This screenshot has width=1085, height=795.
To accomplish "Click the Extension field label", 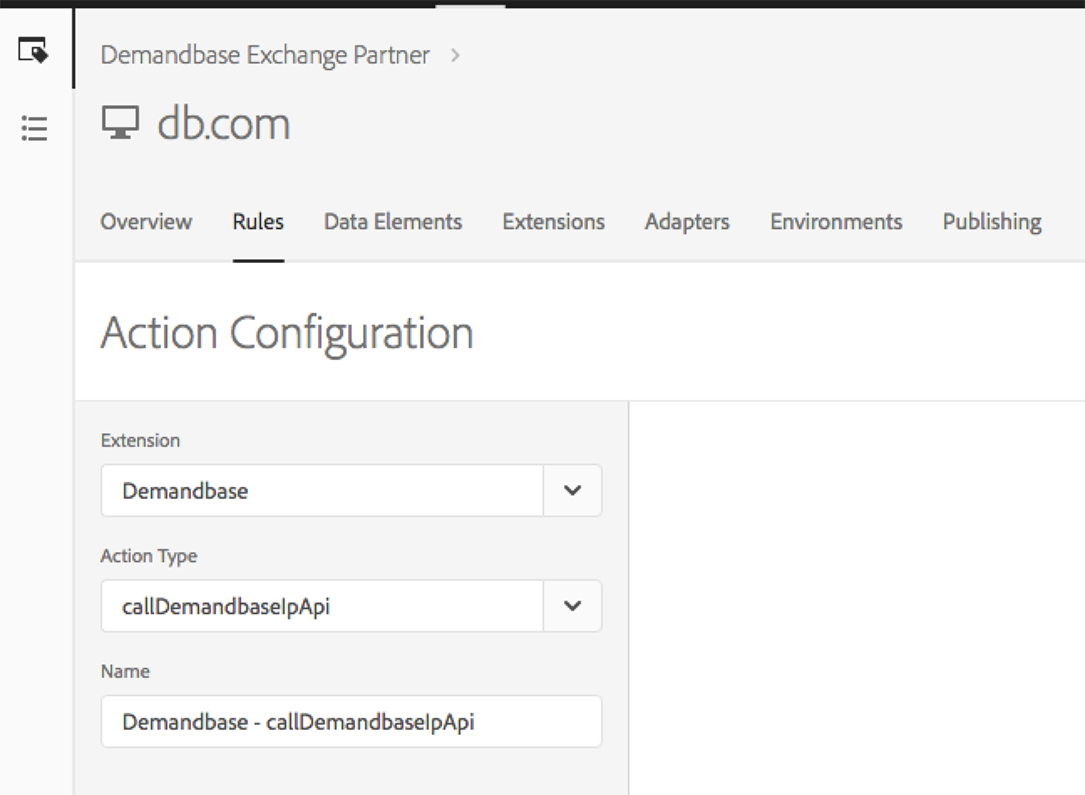I will pyautogui.click(x=140, y=441).
